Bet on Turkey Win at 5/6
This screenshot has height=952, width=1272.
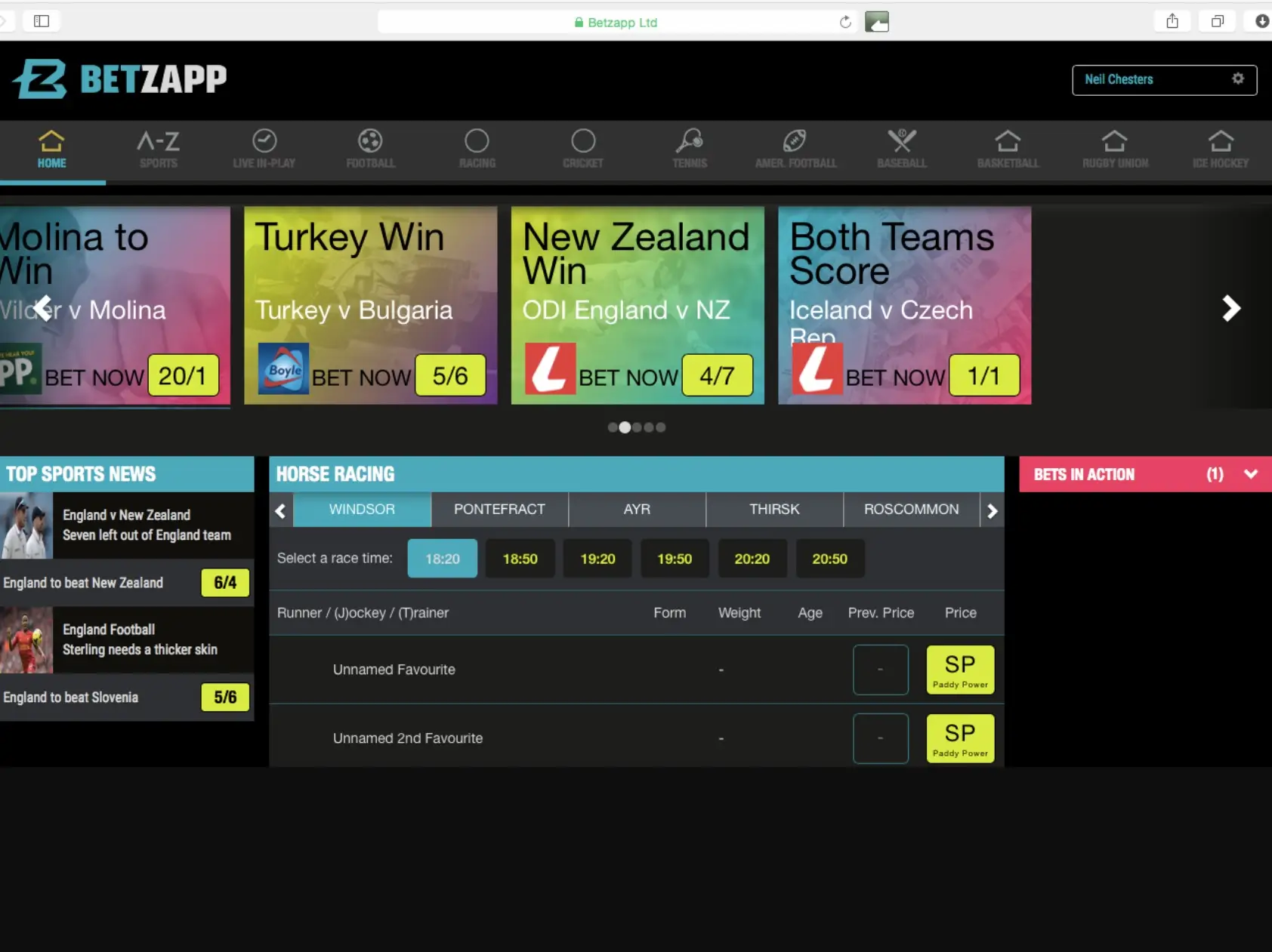(450, 375)
